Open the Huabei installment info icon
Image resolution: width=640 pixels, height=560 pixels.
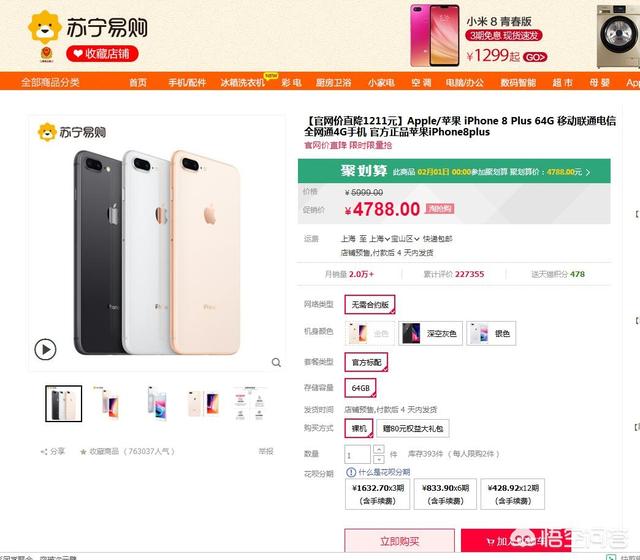pyautogui.click(x=351, y=472)
